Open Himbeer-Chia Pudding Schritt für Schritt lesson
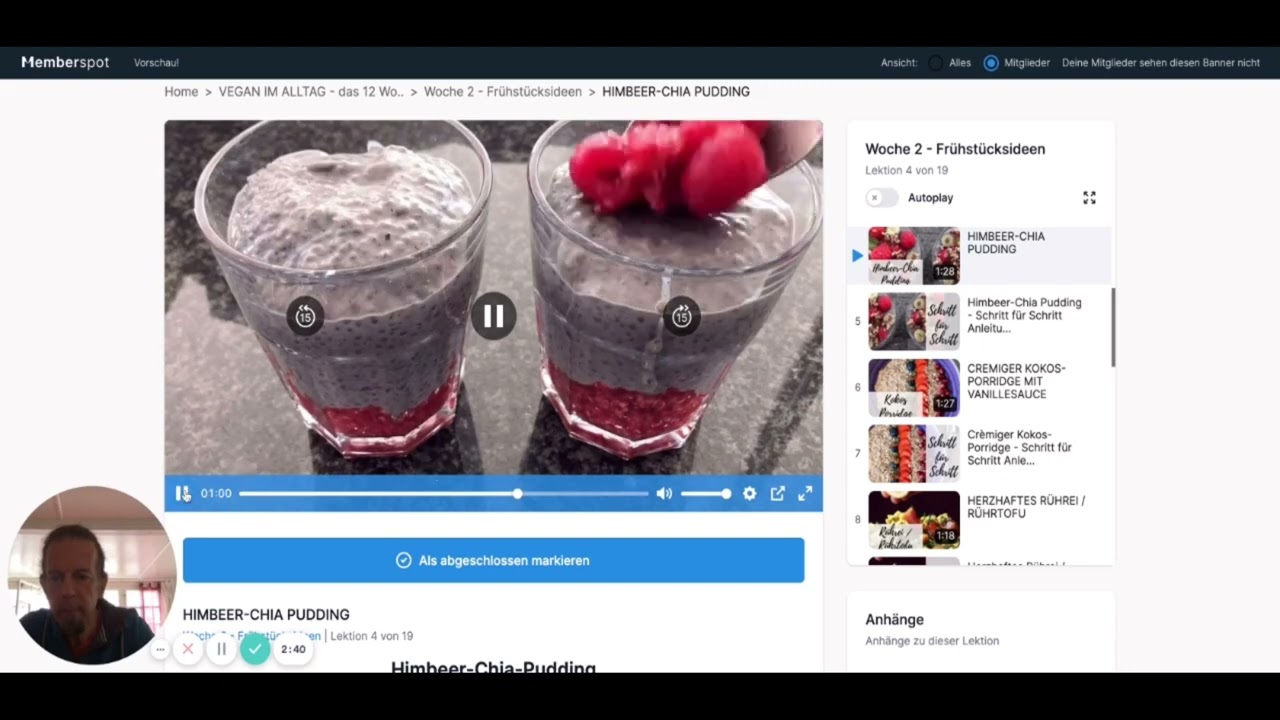The image size is (1280, 720). [x=980, y=321]
